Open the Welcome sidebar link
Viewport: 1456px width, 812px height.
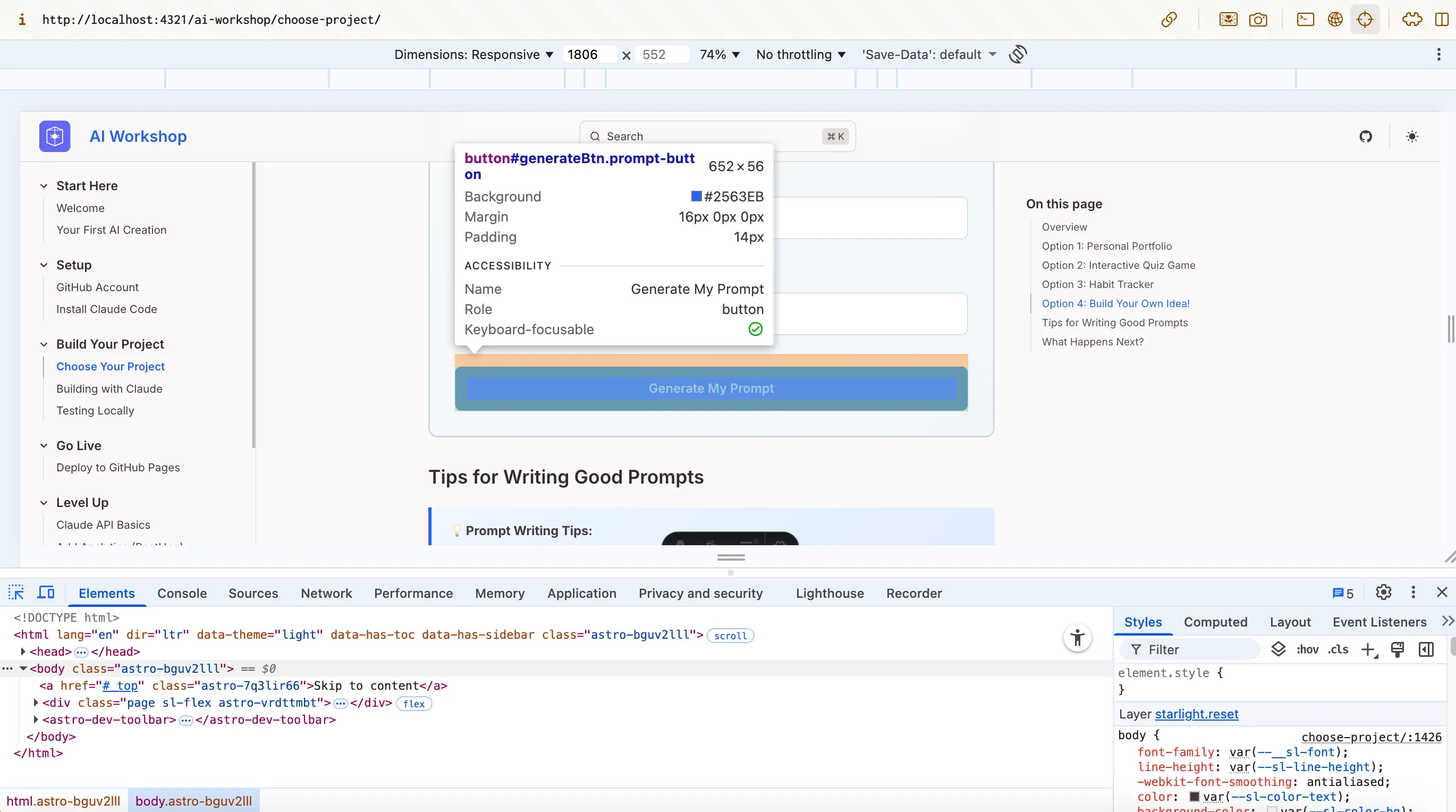click(80, 208)
